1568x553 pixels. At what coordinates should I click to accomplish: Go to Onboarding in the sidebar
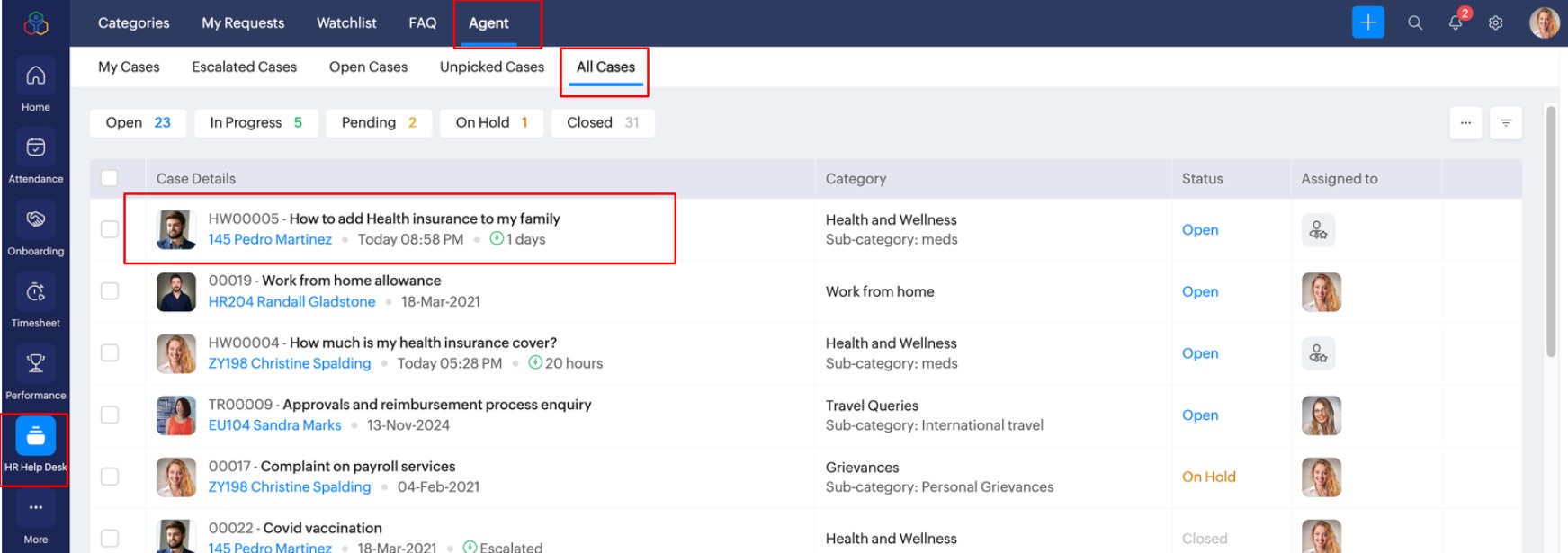click(x=36, y=219)
